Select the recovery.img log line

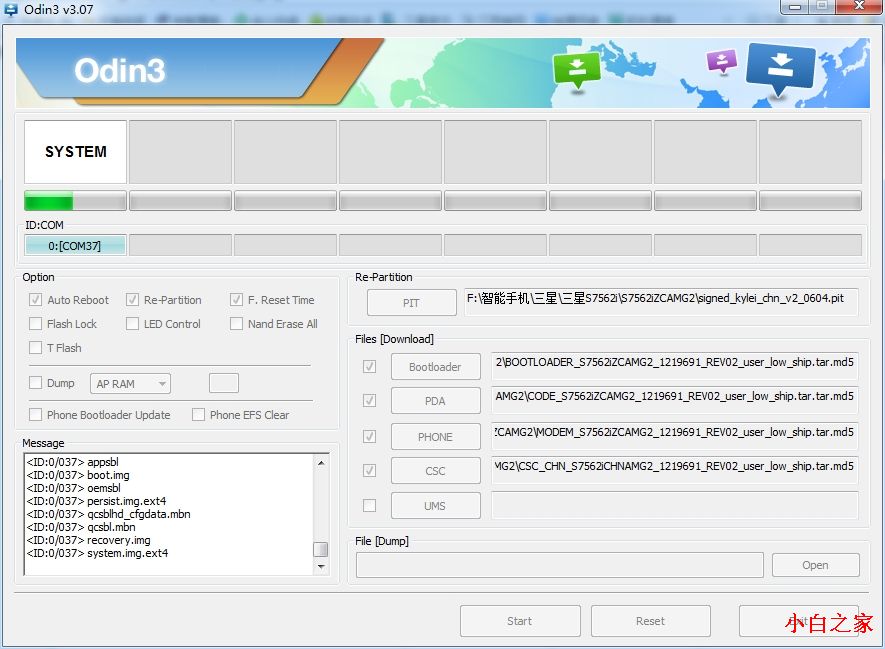(x=89, y=540)
